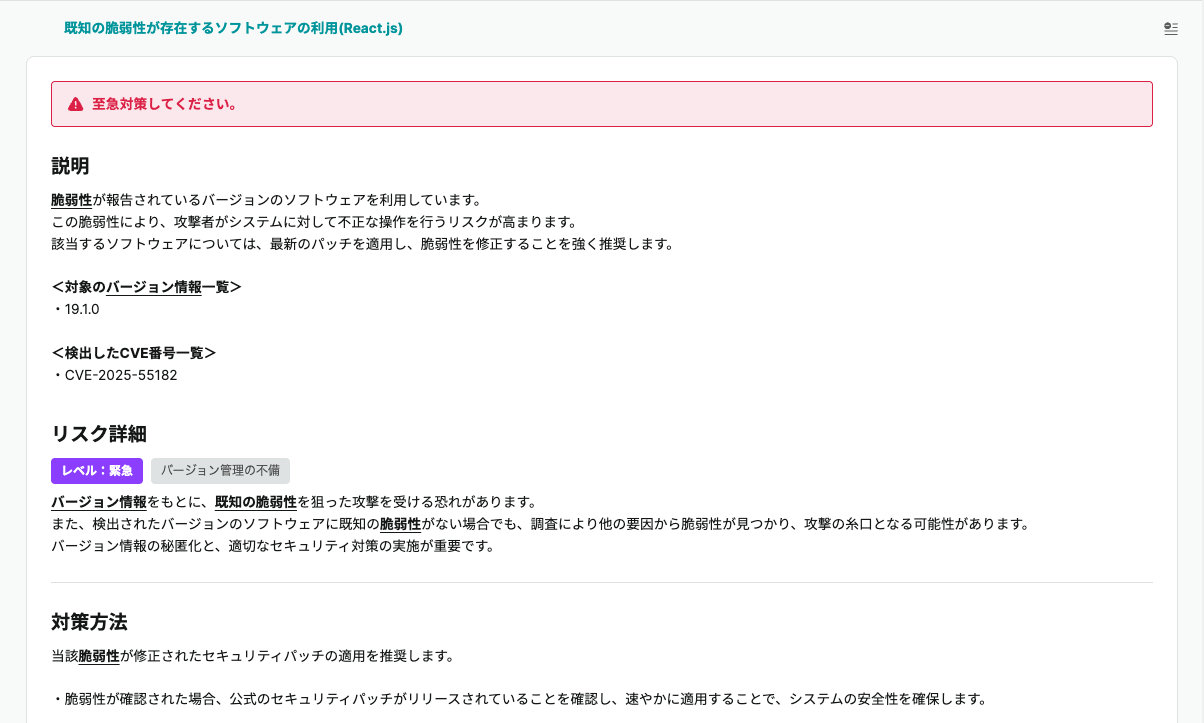Click the 検出したCVE番号一覧 heading

click(x=135, y=352)
